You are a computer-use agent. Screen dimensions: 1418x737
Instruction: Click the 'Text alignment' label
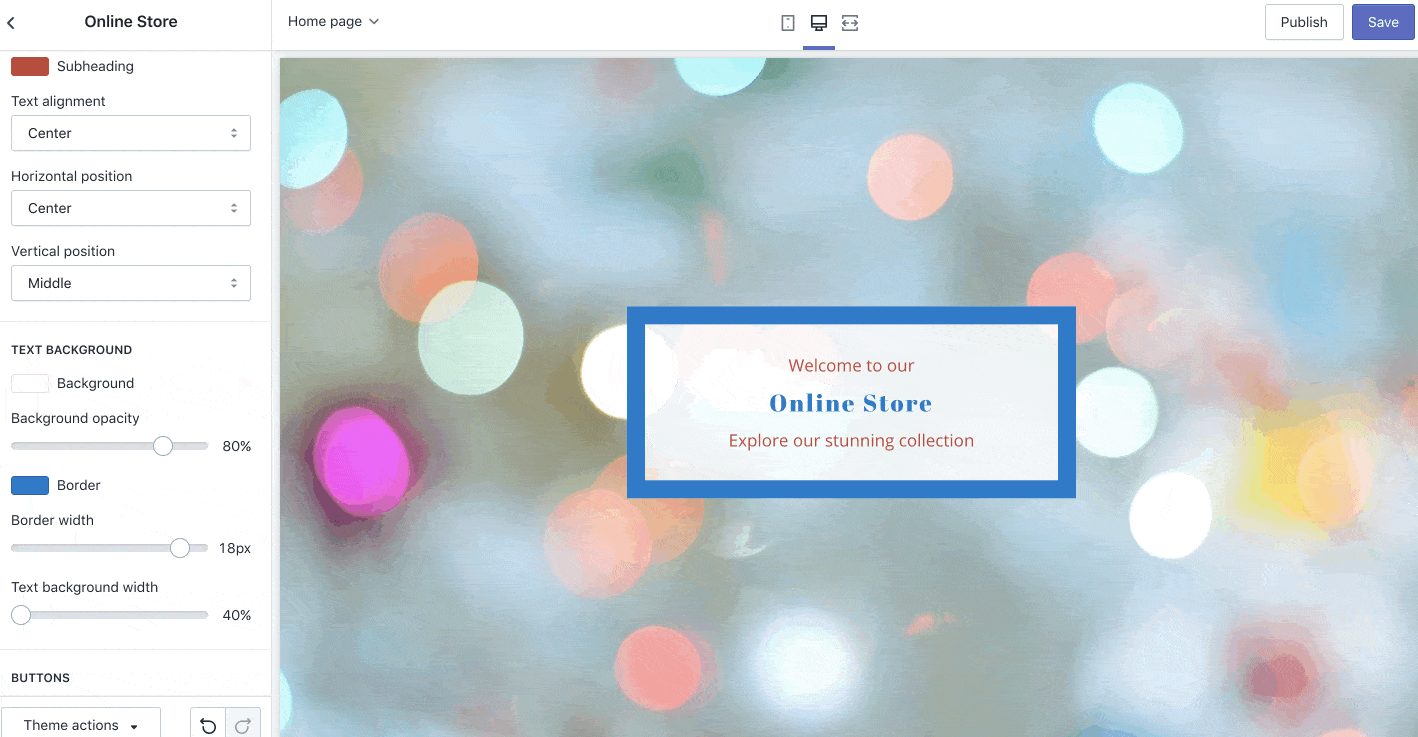point(58,101)
